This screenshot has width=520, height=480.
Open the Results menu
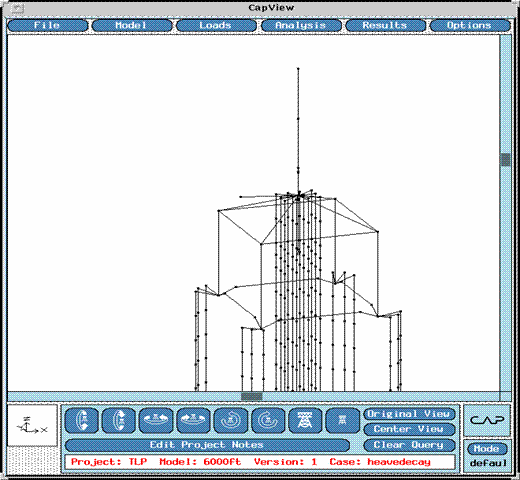pyautogui.click(x=385, y=26)
